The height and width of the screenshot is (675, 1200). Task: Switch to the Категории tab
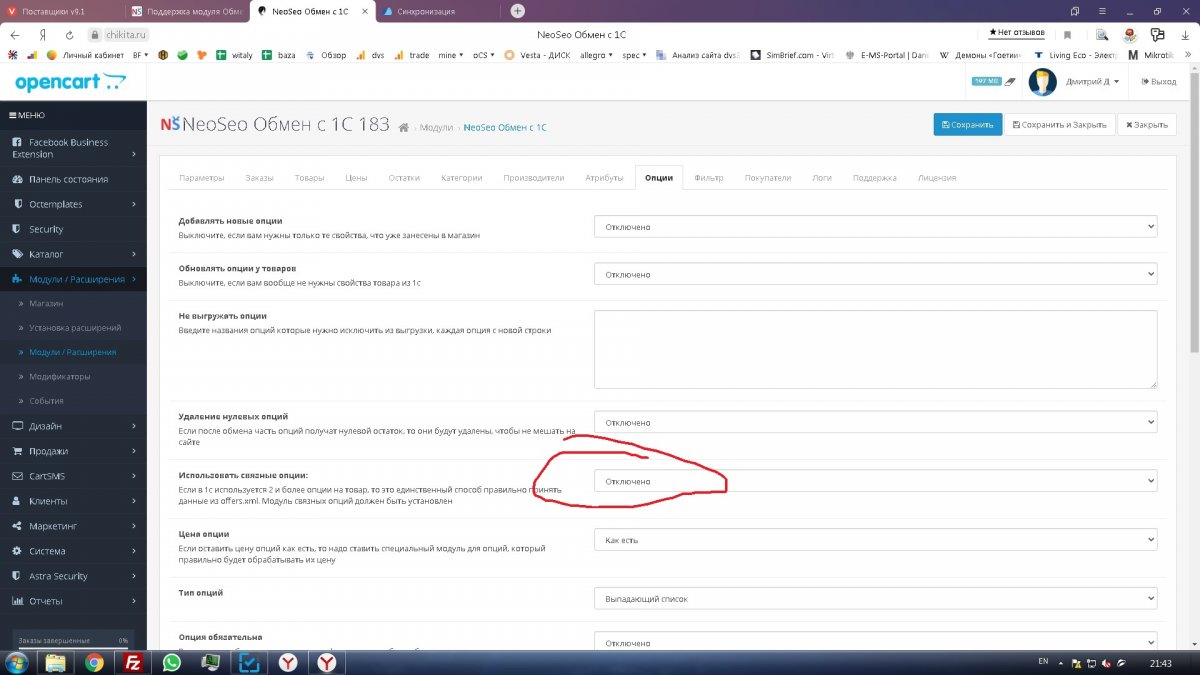461,178
